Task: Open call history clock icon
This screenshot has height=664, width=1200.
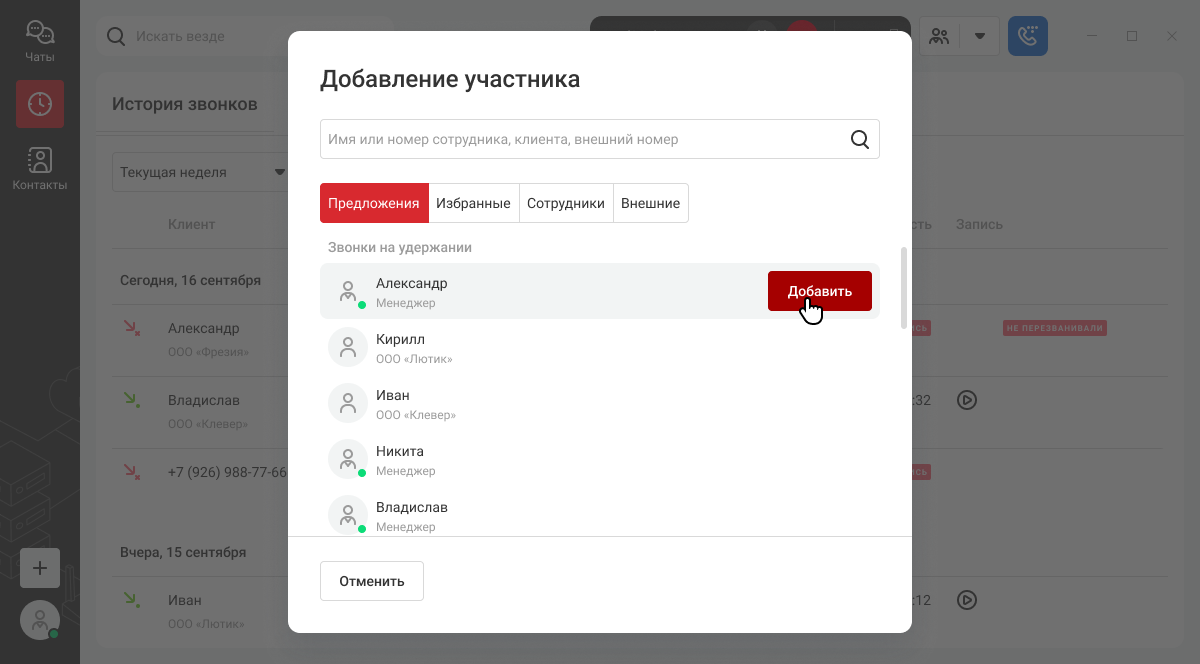Action: pyautogui.click(x=40, y=104)
